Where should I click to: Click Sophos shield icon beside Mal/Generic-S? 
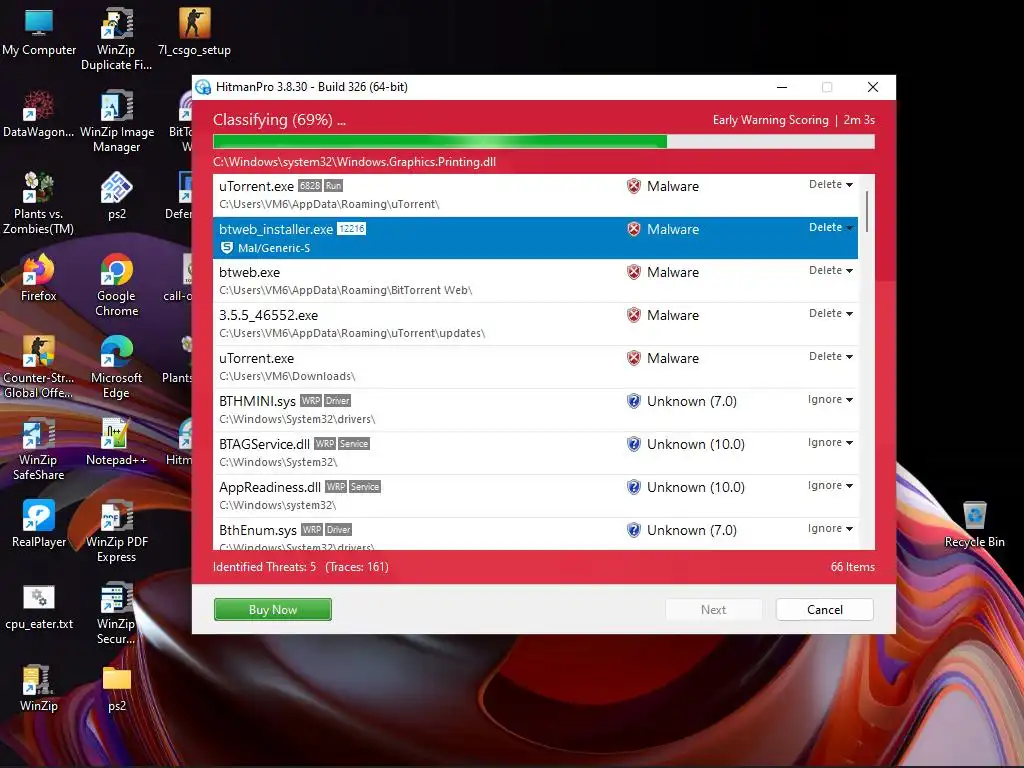[227, 248]
